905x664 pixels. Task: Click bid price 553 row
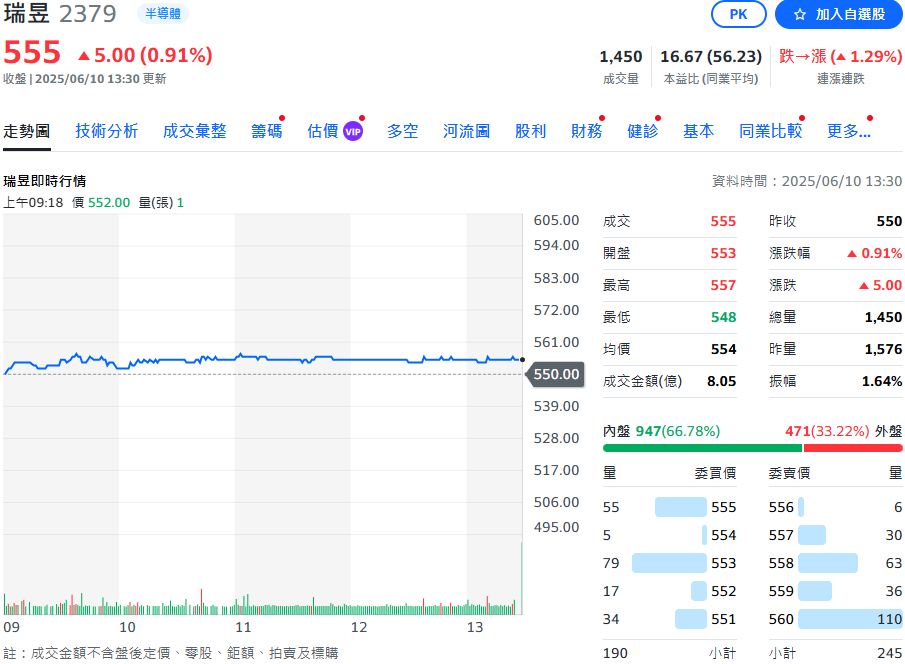click(x=670, y=563)
